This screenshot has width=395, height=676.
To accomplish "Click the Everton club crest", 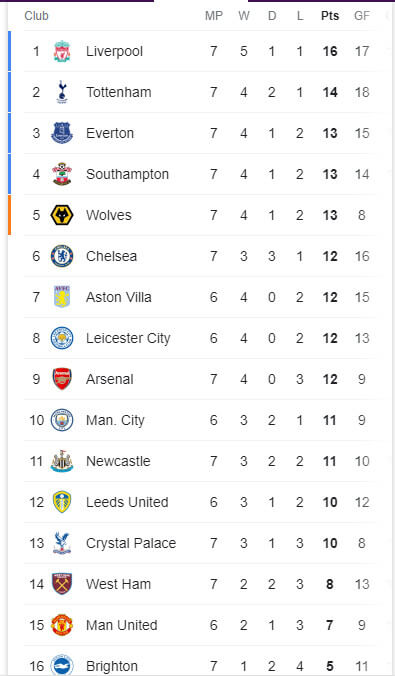I will 62,133.
